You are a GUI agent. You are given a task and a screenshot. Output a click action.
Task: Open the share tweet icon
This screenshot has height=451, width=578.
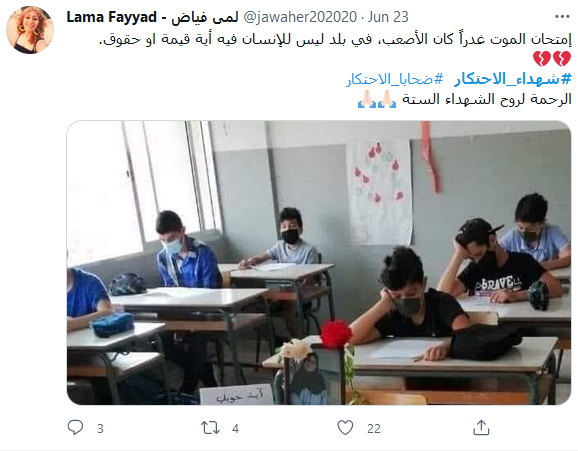(481, 427)
